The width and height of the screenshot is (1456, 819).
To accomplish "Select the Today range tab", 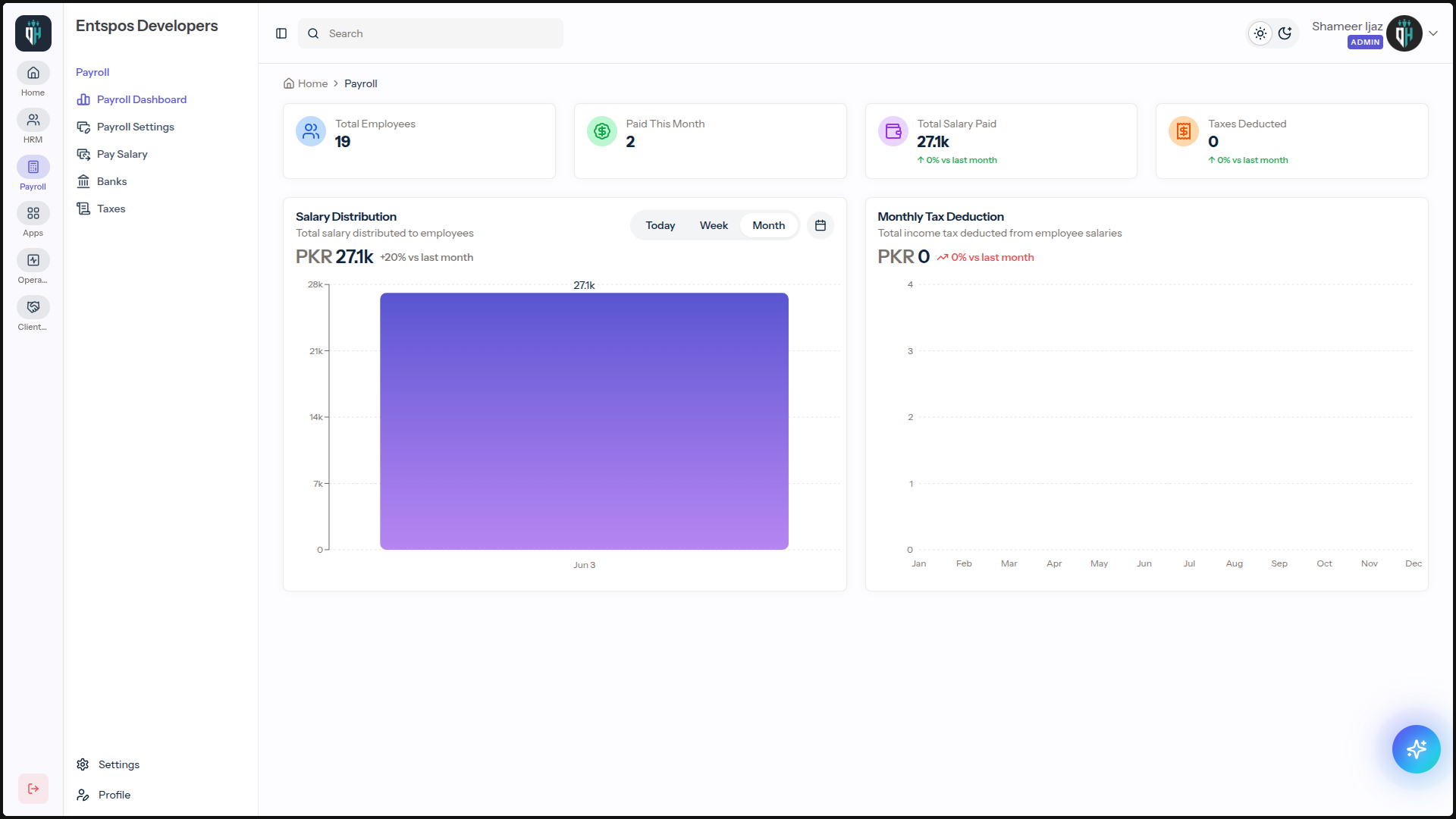I will click(661, 225).
